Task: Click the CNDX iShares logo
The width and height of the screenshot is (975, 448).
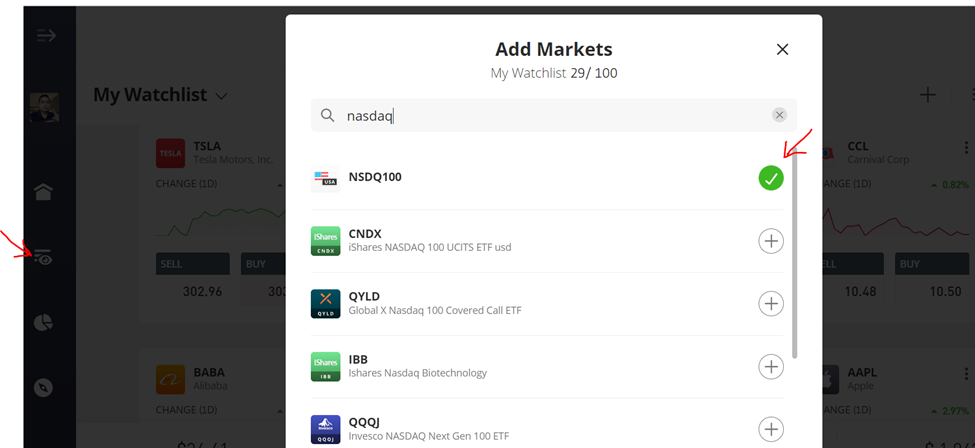Action: click(325, 241)
